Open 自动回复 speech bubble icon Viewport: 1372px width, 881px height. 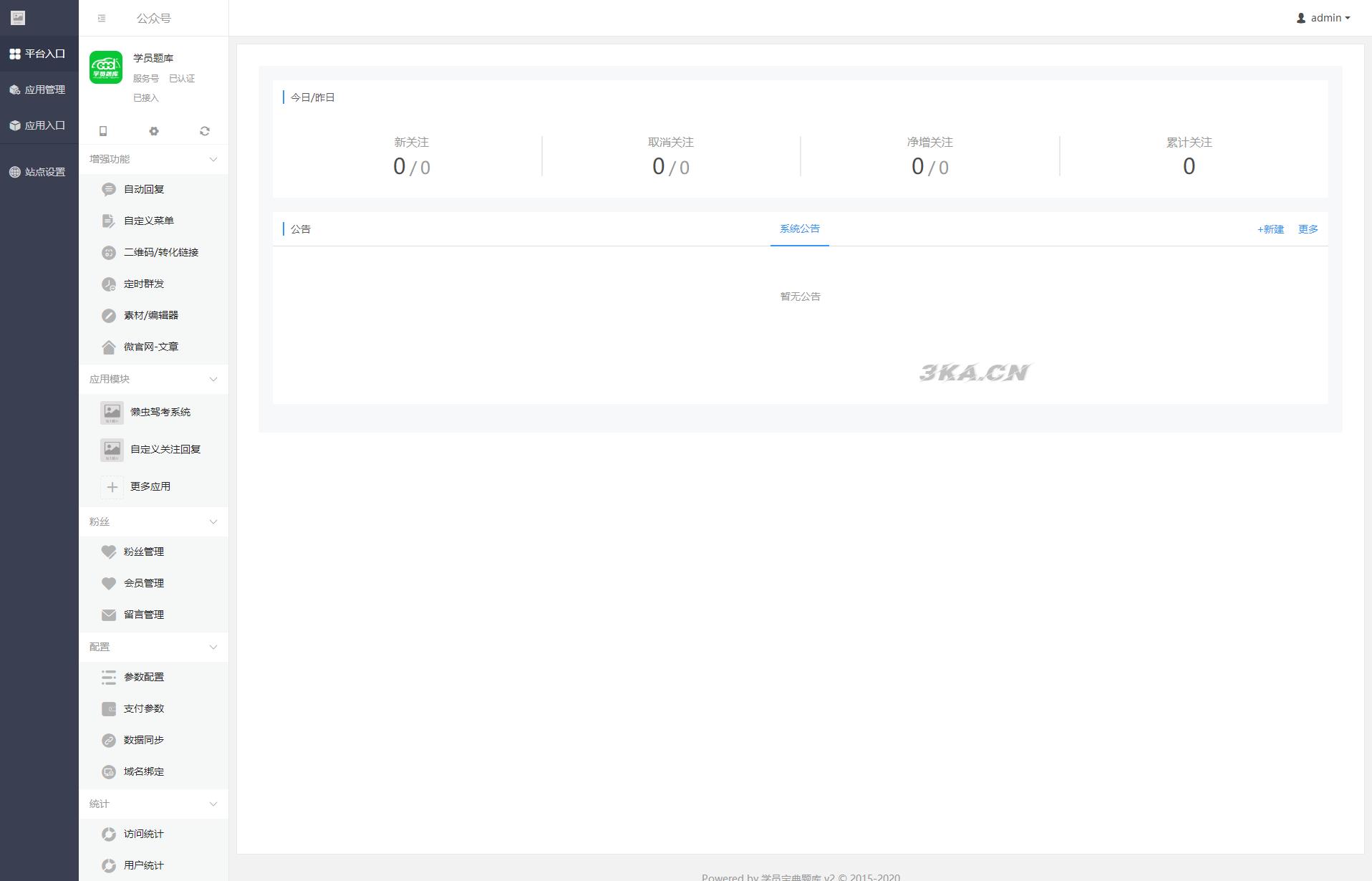(109, 190)
